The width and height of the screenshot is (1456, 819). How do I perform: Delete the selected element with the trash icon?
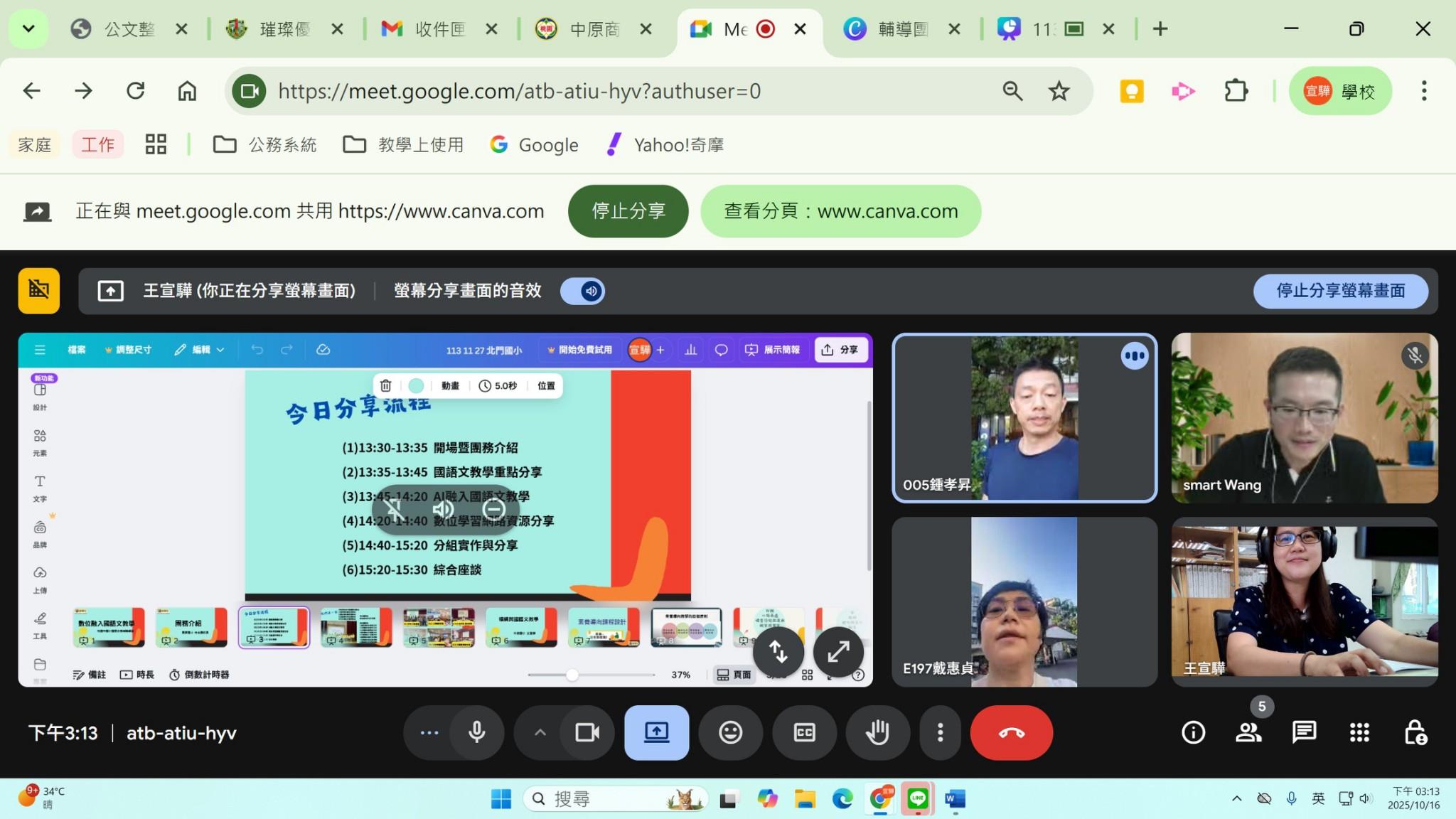click(386, 385)
